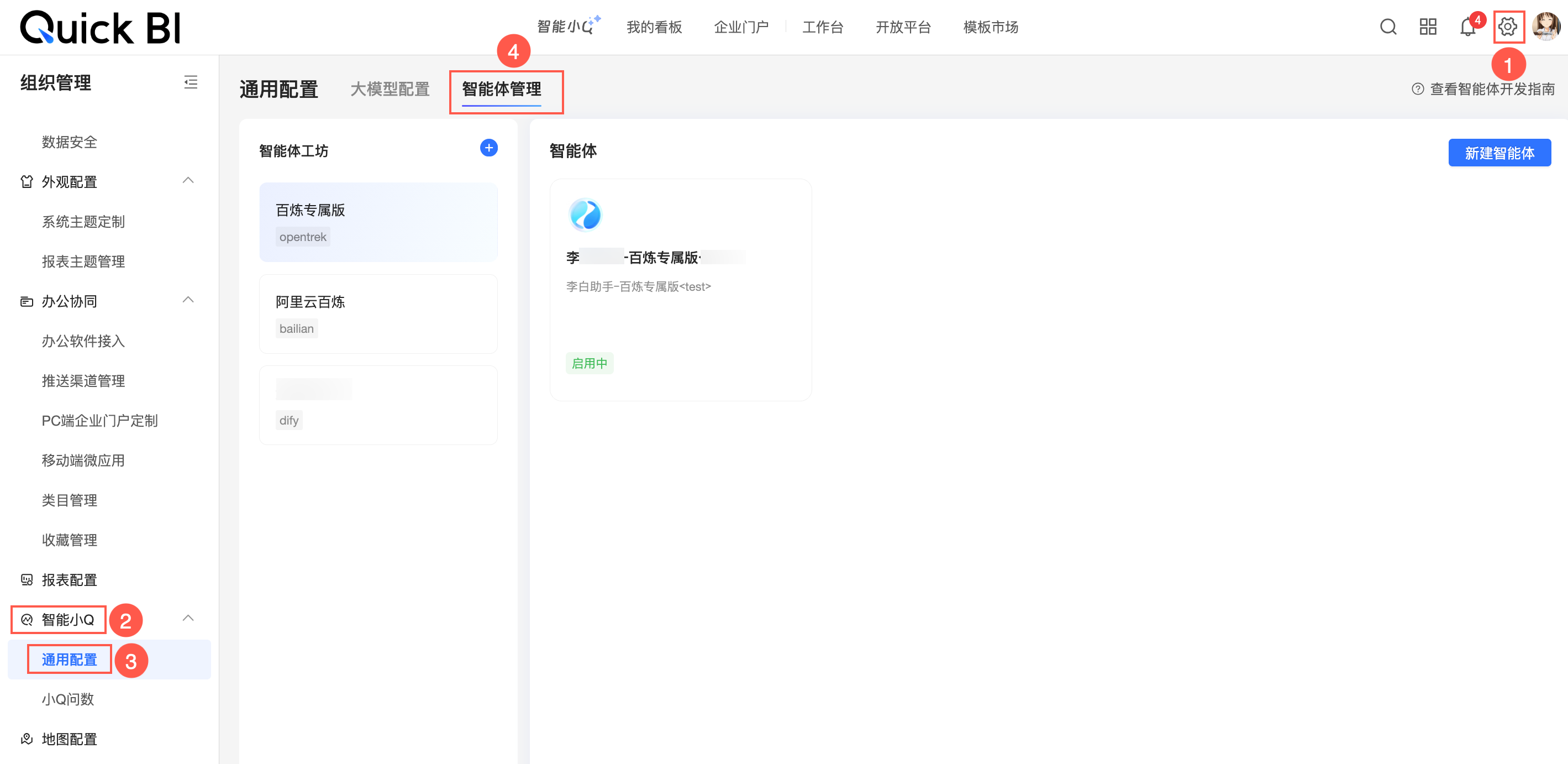Screen dimensions: 1568x764
Task: Click the opentrek tag
Action: click(x=303, y=237)
